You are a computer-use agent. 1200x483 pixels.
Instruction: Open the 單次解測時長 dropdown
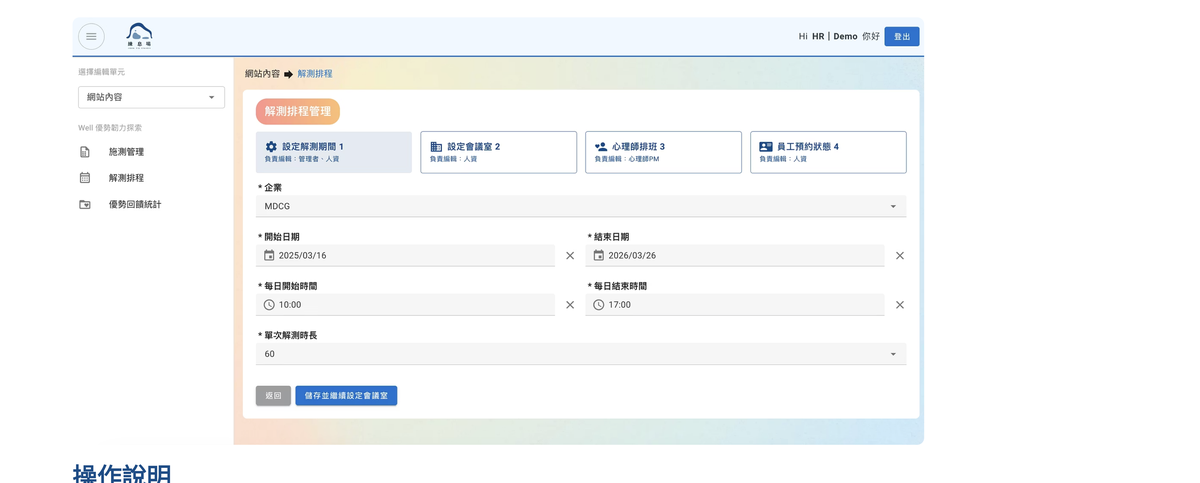point(581,354)
